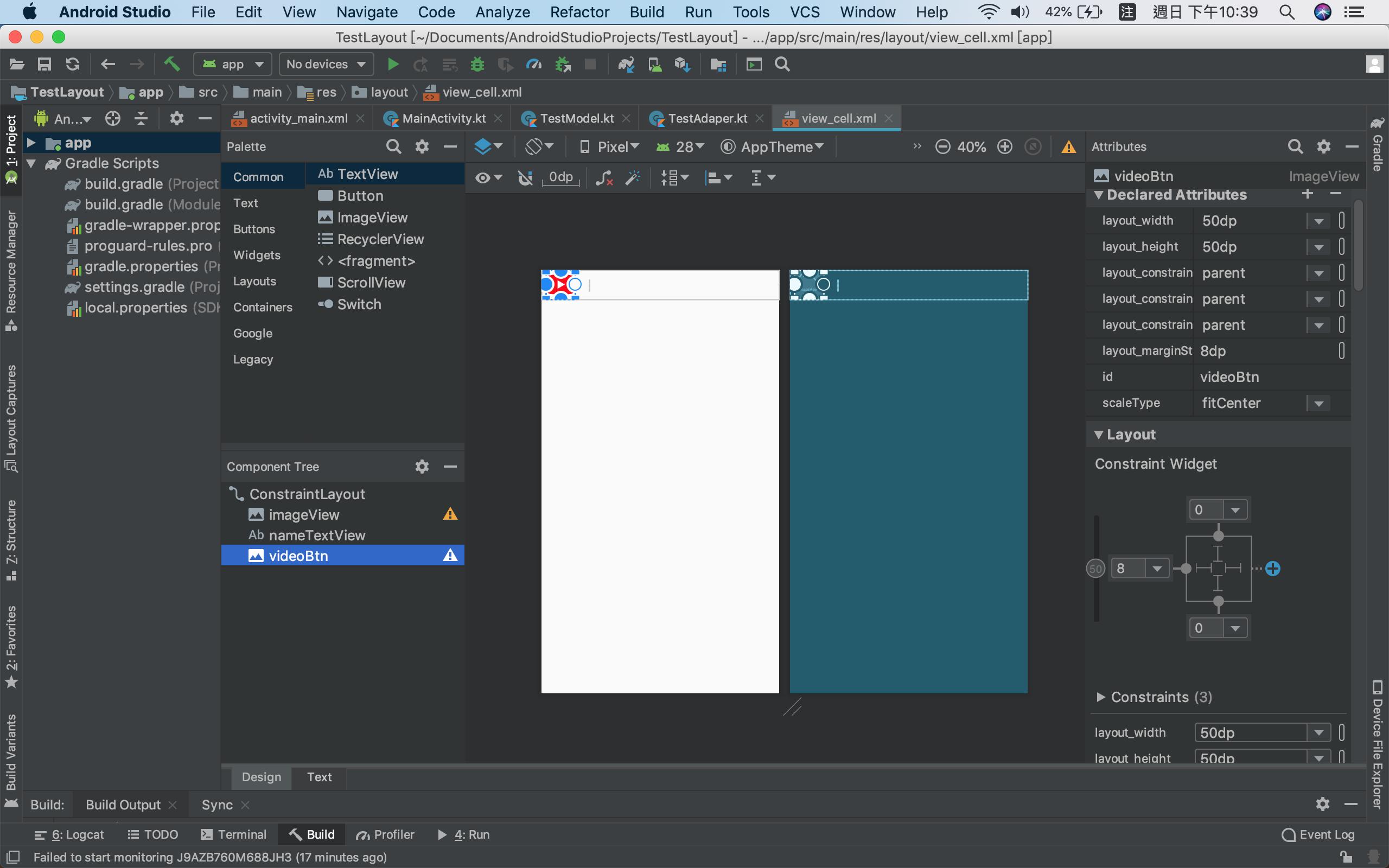Toggle the view options eye icon
Viewport: 1389px width, 868px height.
tap(488, 178)
